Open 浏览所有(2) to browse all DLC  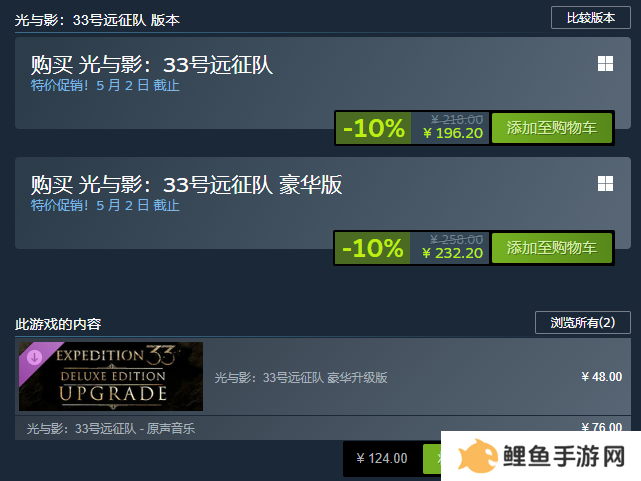[583, 323]
